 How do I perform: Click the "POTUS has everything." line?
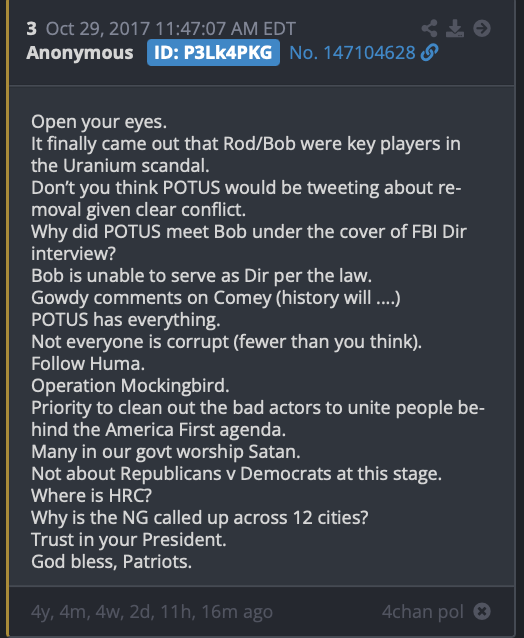[x=126, y=320]
